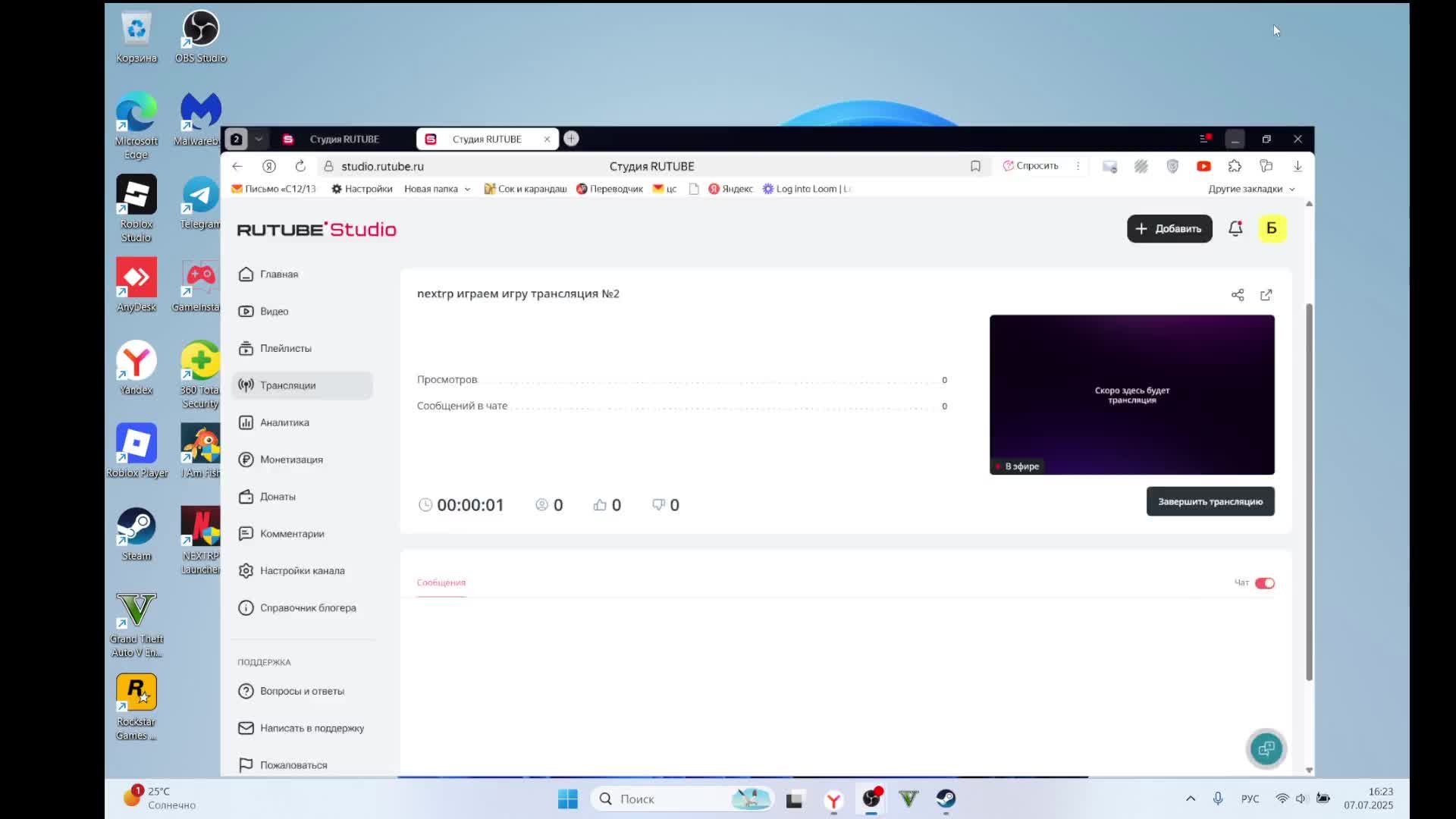This screenshot has width=1456, height=819.
Task: Open Плейлисты in the sidebar
Action: pyautogui.click(x=302, y=349)
